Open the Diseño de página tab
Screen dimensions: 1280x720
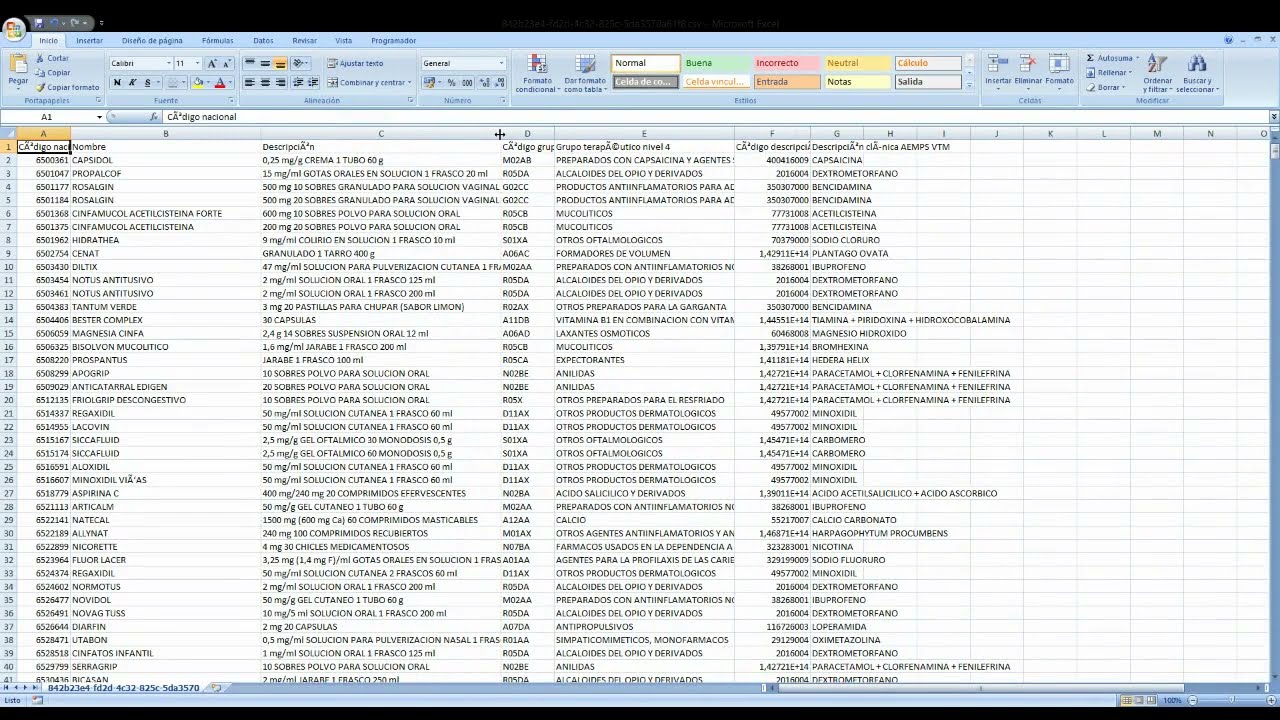click(152, 41)
